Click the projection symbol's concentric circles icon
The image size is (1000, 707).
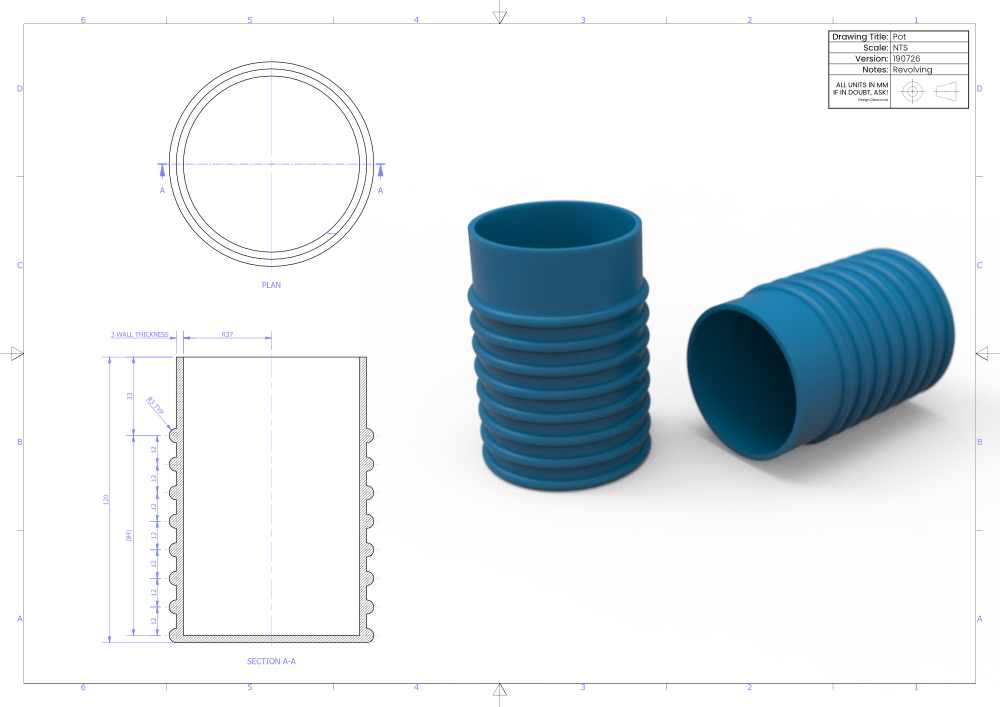[912, 92]
